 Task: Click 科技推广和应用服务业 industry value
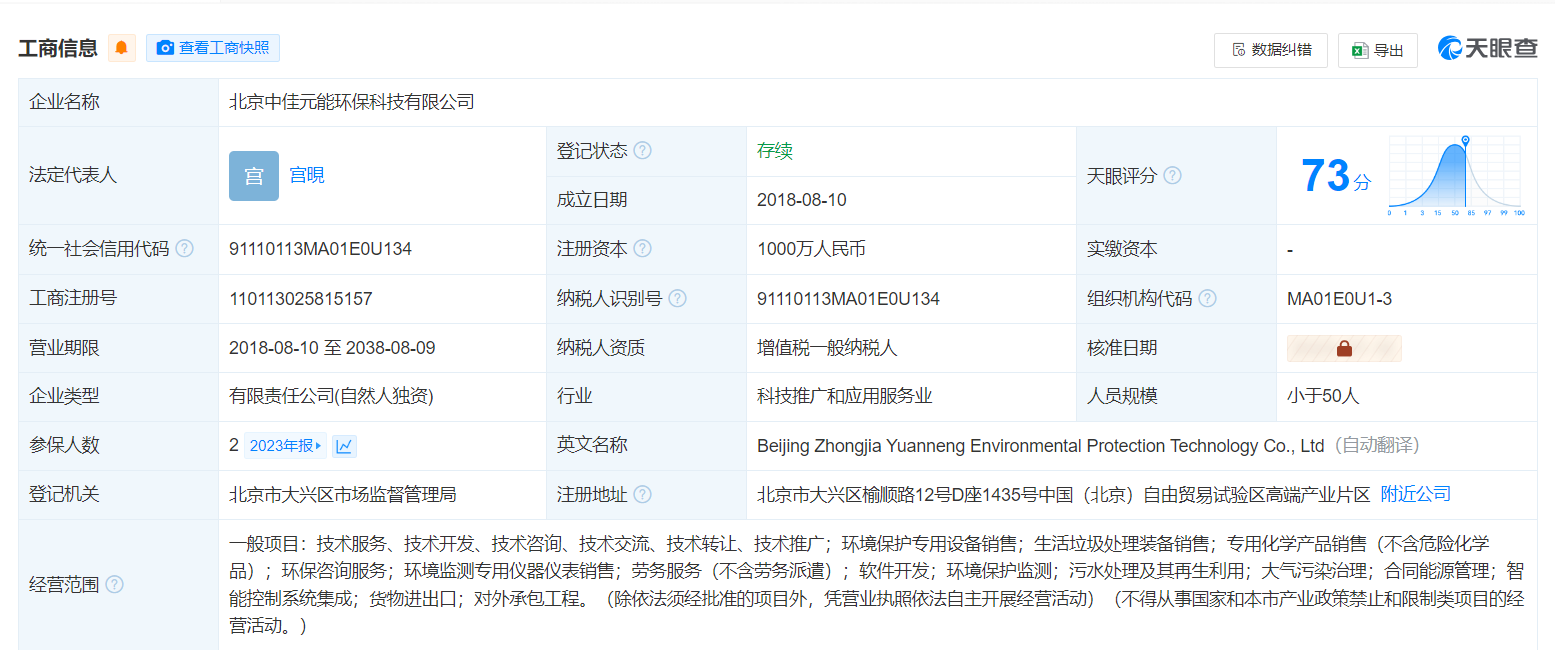845,396
